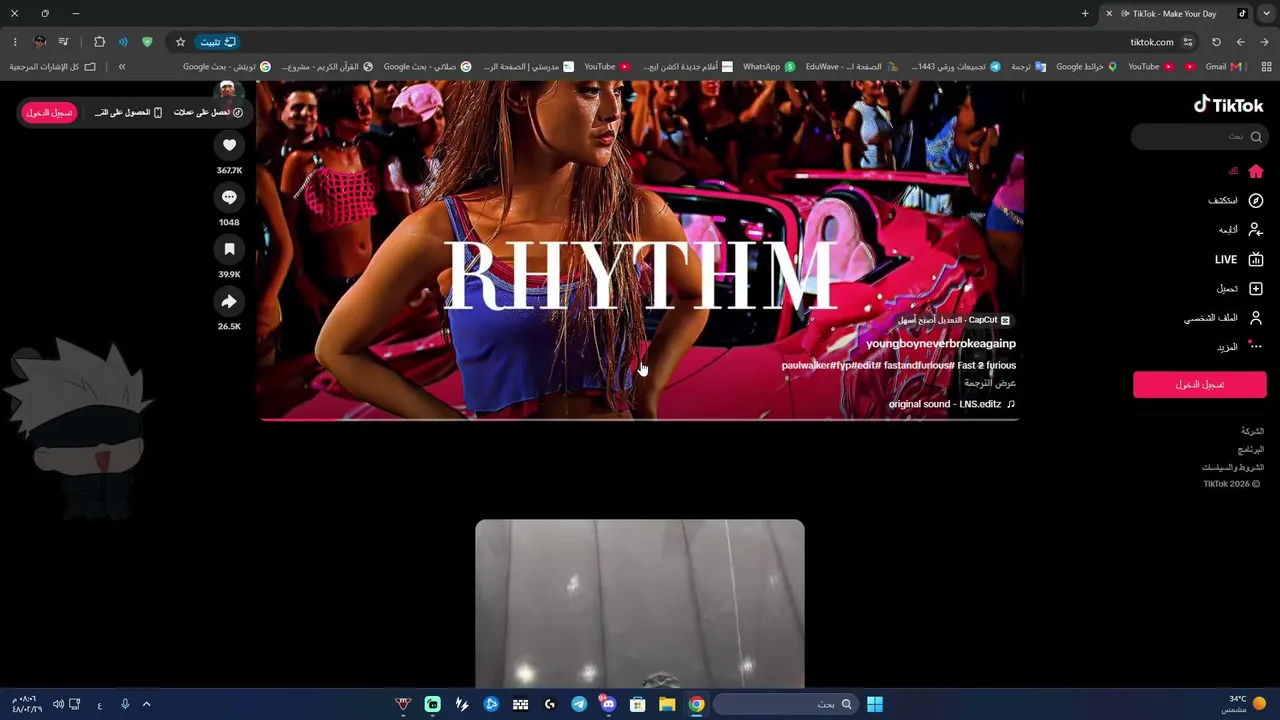Share the video using the arrow icon
This screenshot has height=720, width=1280.
[229, 302]
